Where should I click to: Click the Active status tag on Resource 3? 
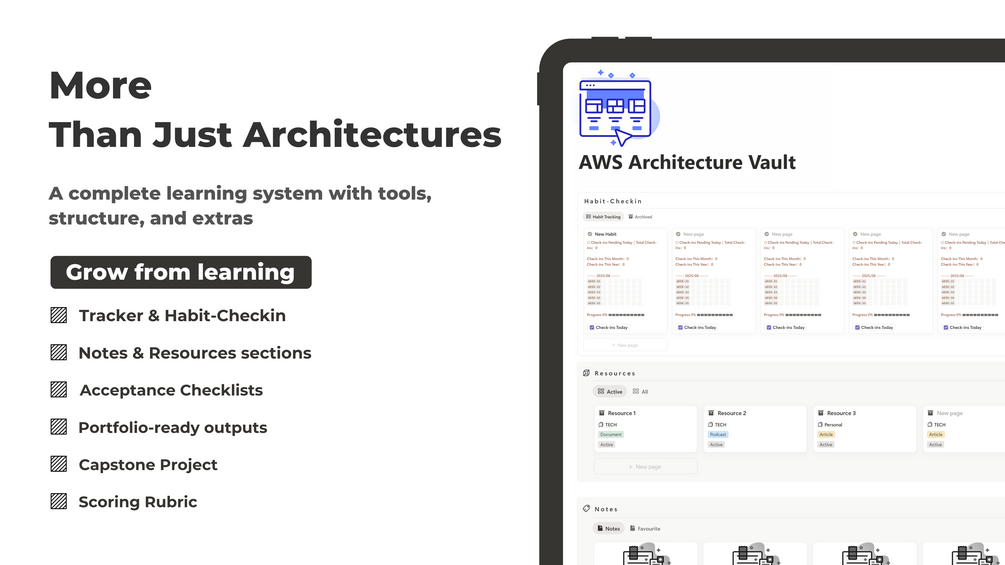pos(826,445)
